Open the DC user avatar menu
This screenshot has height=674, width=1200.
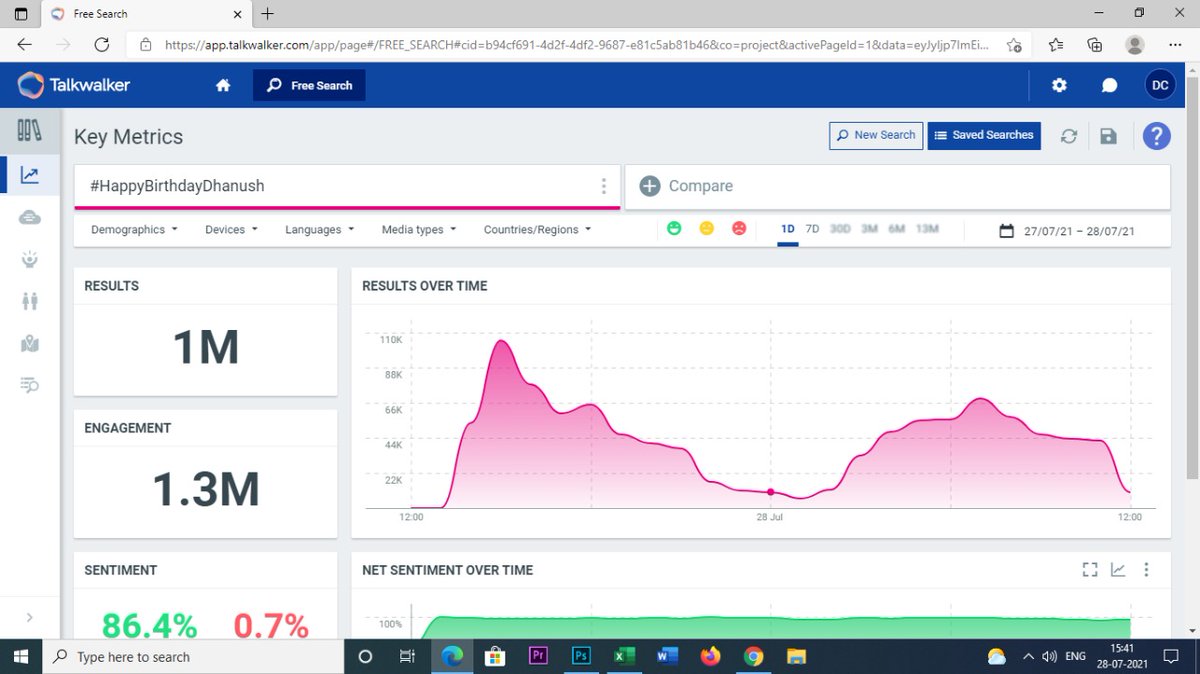coord(1160,86)
